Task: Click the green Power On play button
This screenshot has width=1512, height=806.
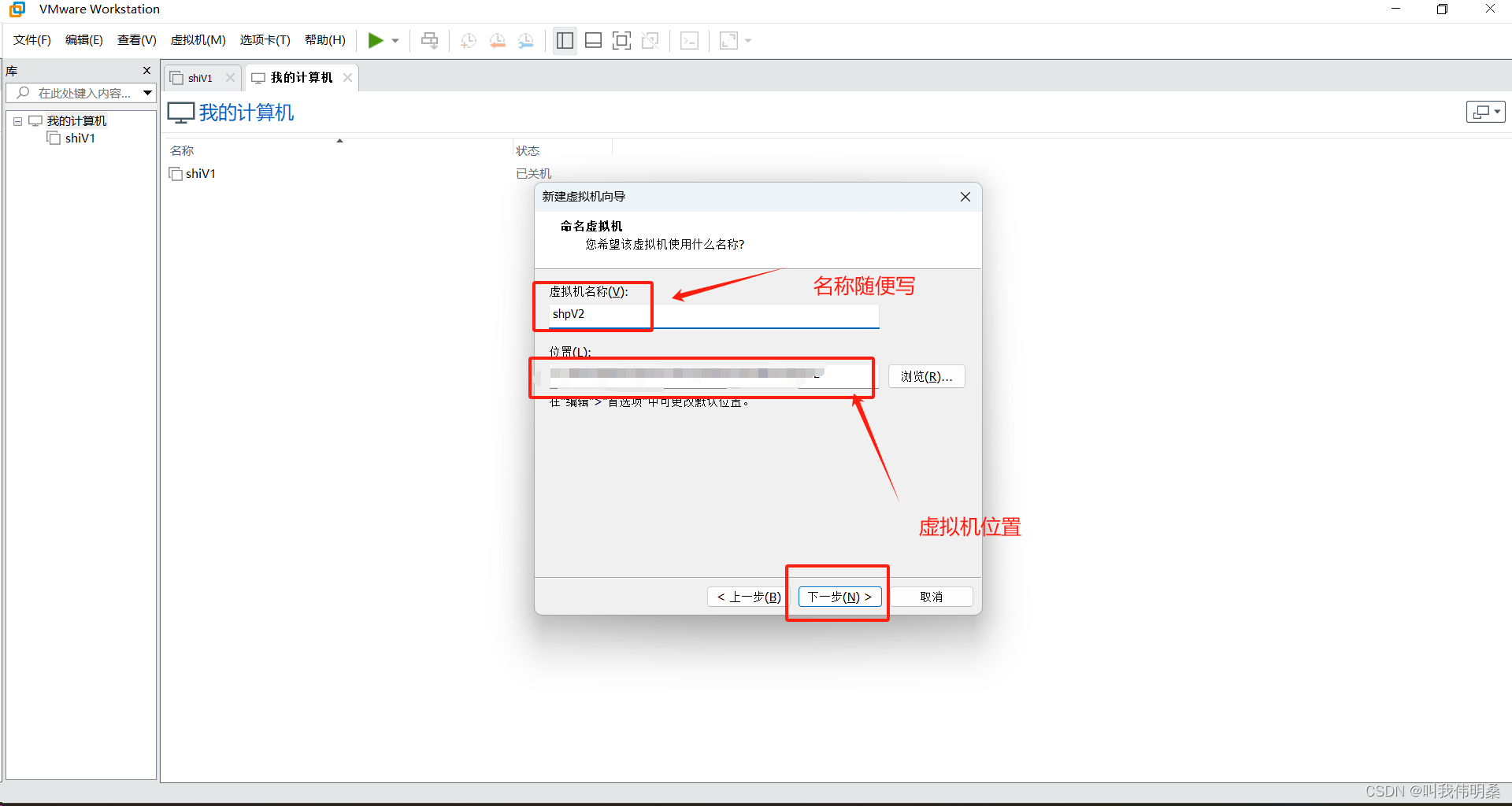Action: point(376,40)
